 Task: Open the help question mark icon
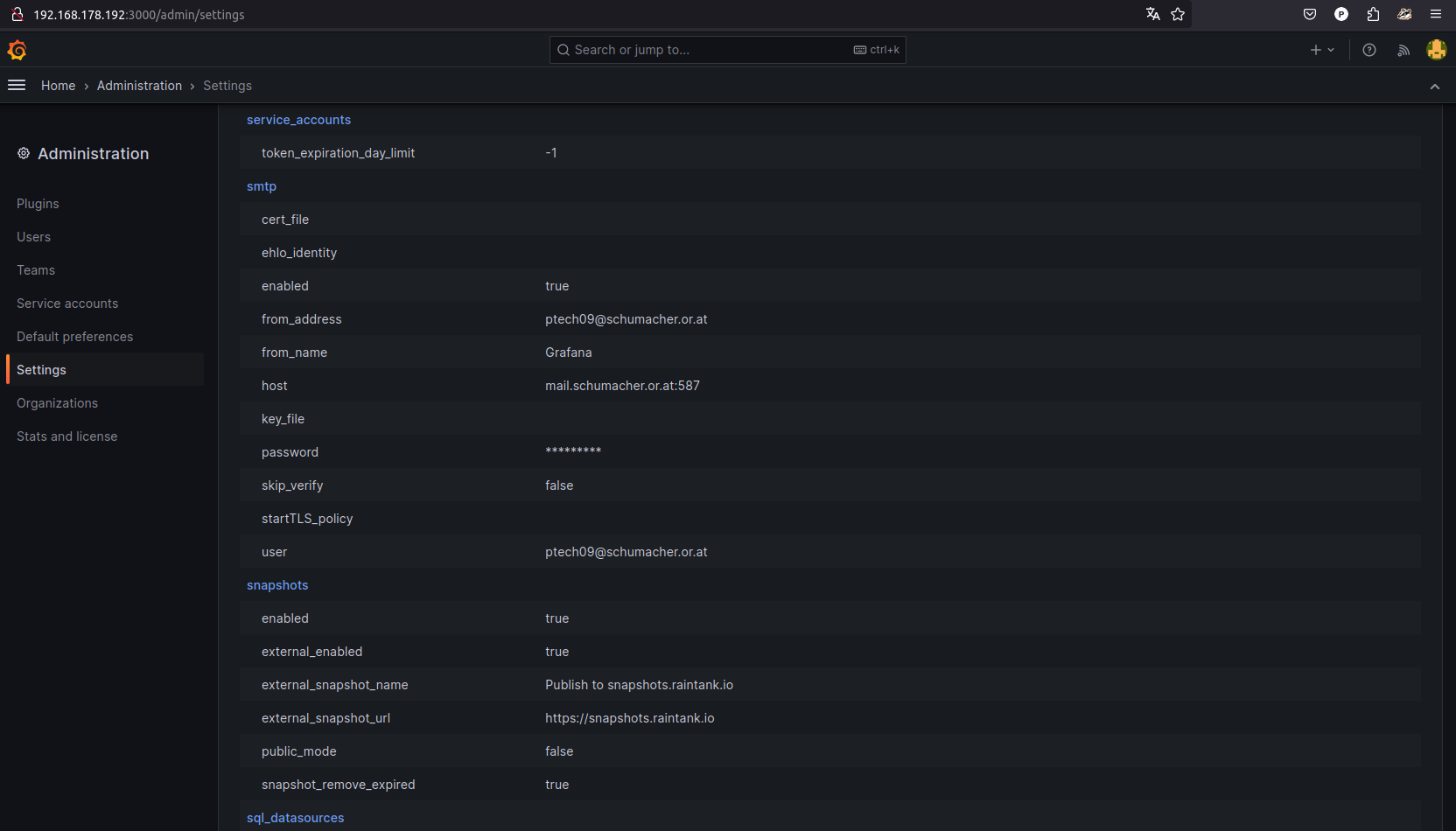tap(1369, 50)
